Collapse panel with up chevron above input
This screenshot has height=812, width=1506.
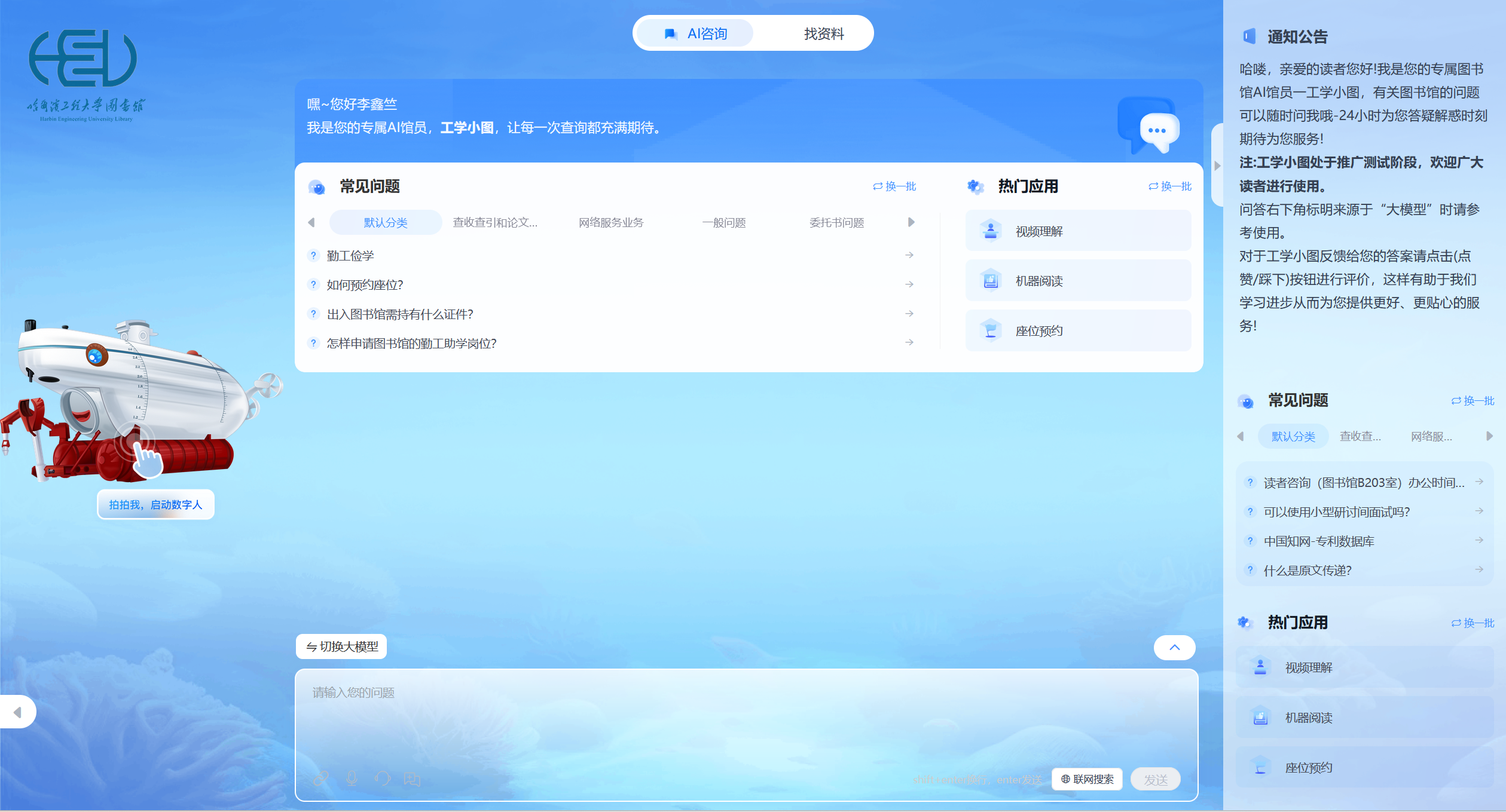pyautogui.click(x=1174, y=647)
